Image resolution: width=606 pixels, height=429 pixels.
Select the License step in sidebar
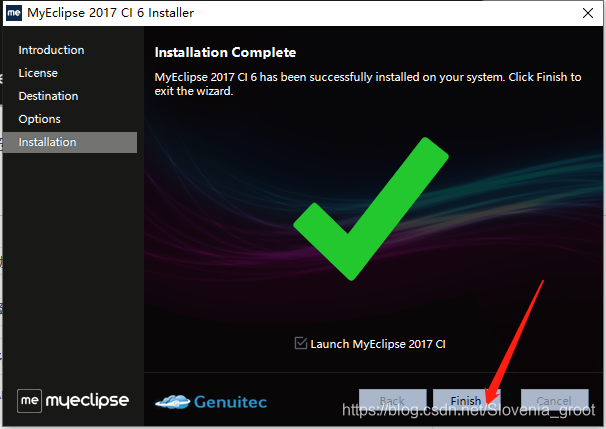38,73
